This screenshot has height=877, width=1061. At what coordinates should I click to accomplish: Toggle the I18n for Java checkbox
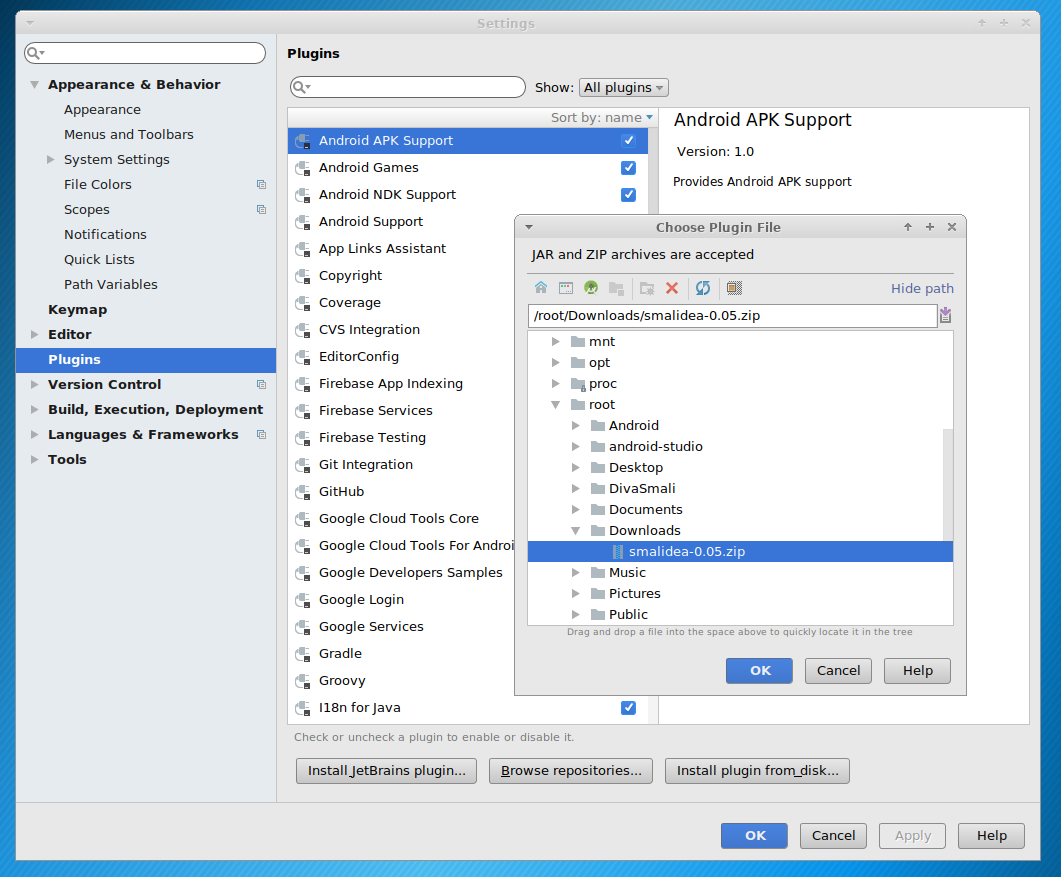click(x=628, y=708)
